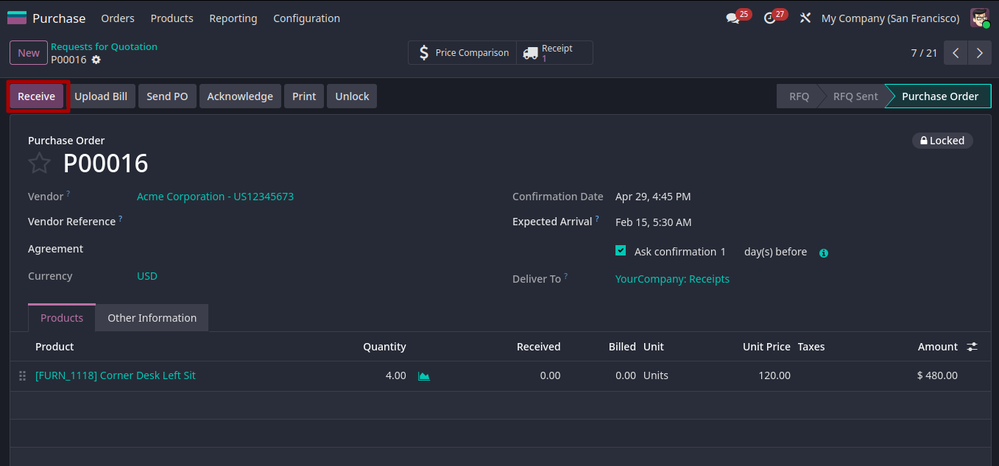The height and width of the screenshot is (466, 999).
Task: Click the Amount value $ 480.00
Action: coord(937,376)
